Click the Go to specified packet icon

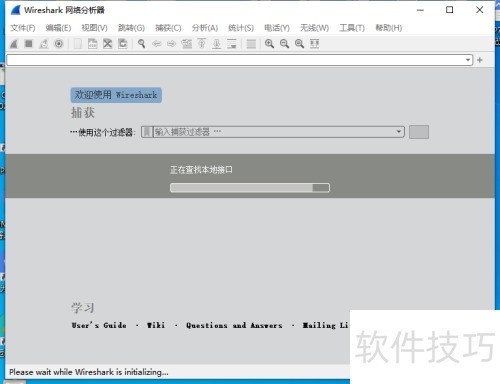click(x=187, y=44)
